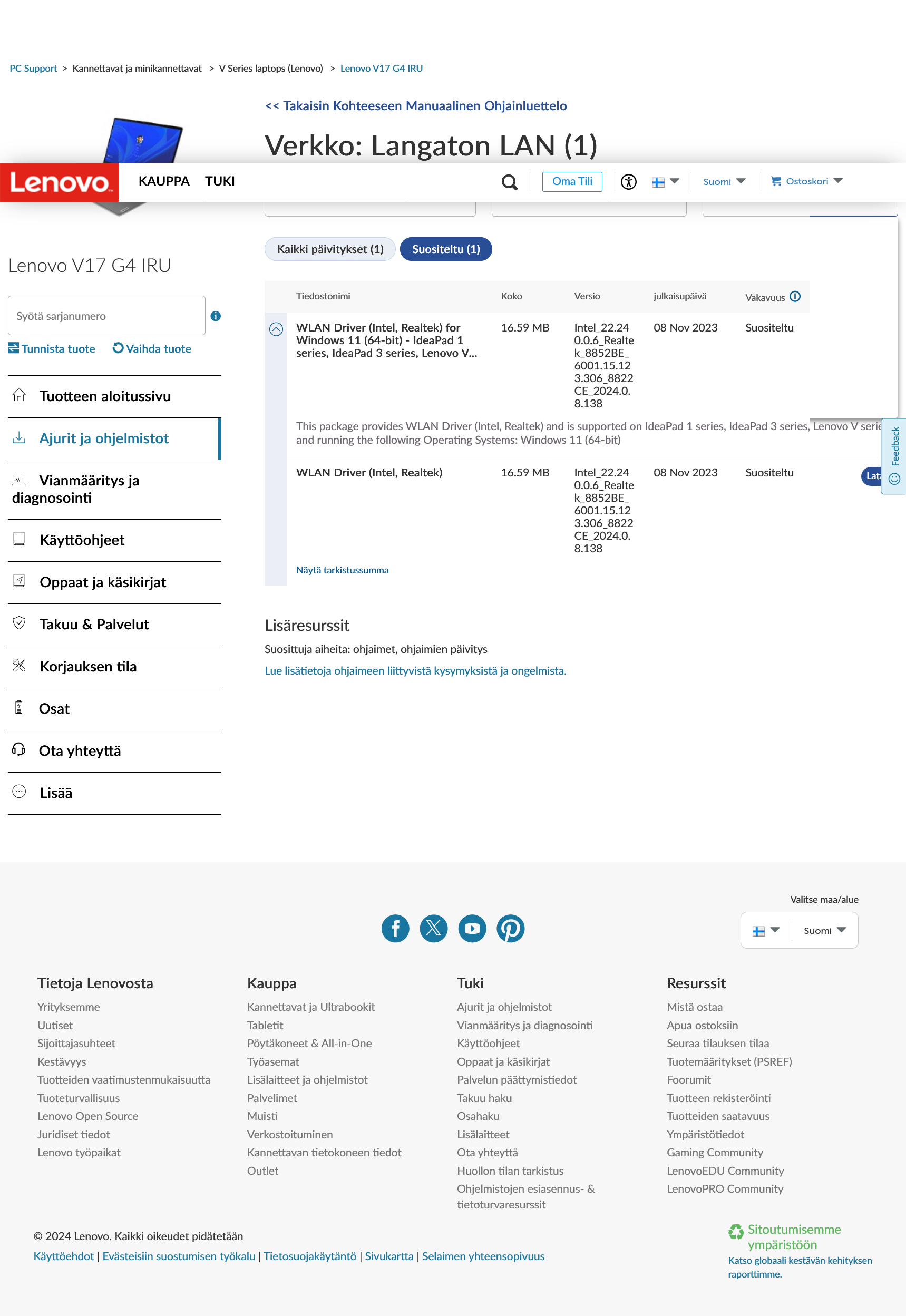
Task: Open Lenovo's YouTube icon
Action: pos(472,929)
